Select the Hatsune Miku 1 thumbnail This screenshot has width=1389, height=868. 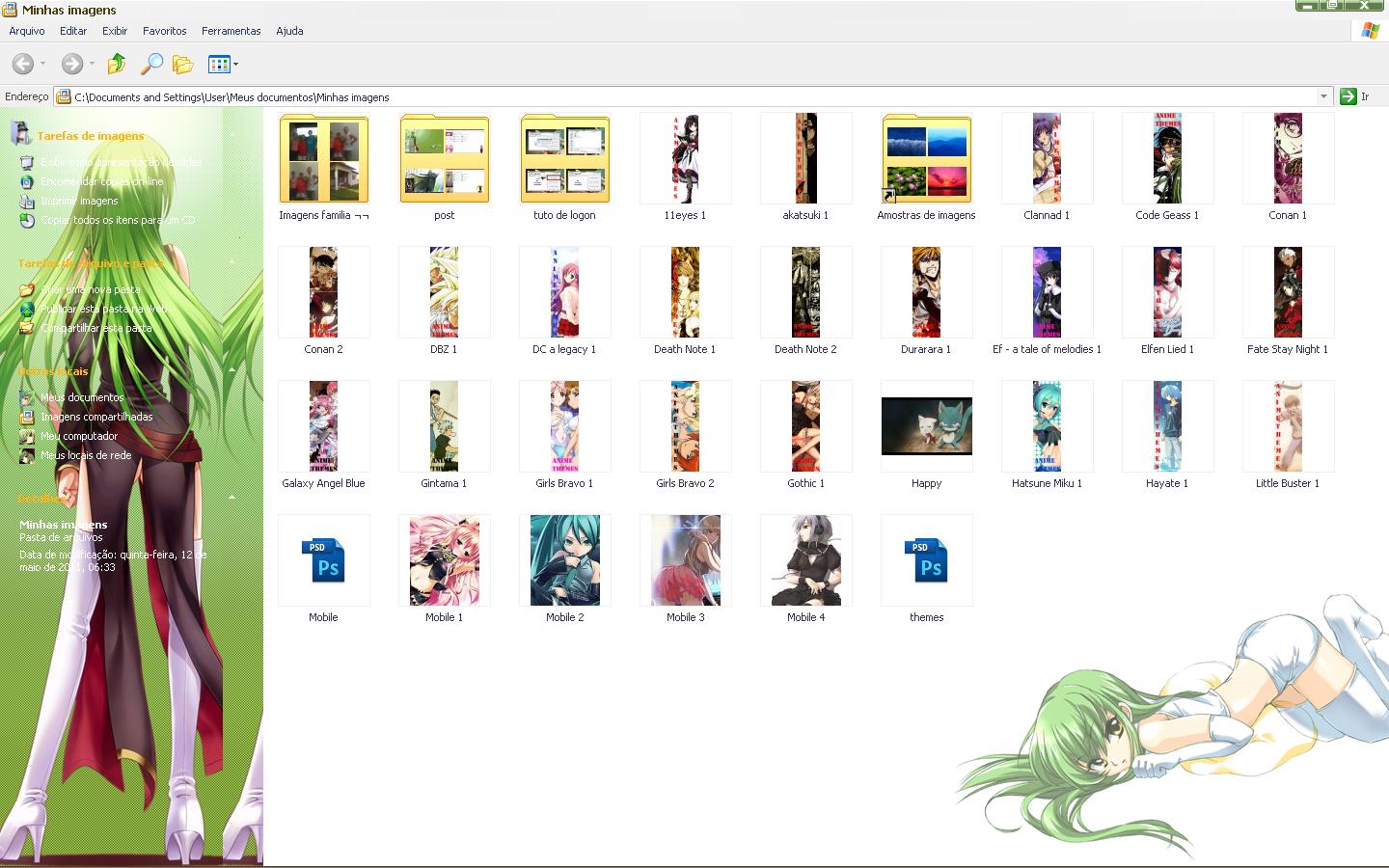[x=1047, y=426]
